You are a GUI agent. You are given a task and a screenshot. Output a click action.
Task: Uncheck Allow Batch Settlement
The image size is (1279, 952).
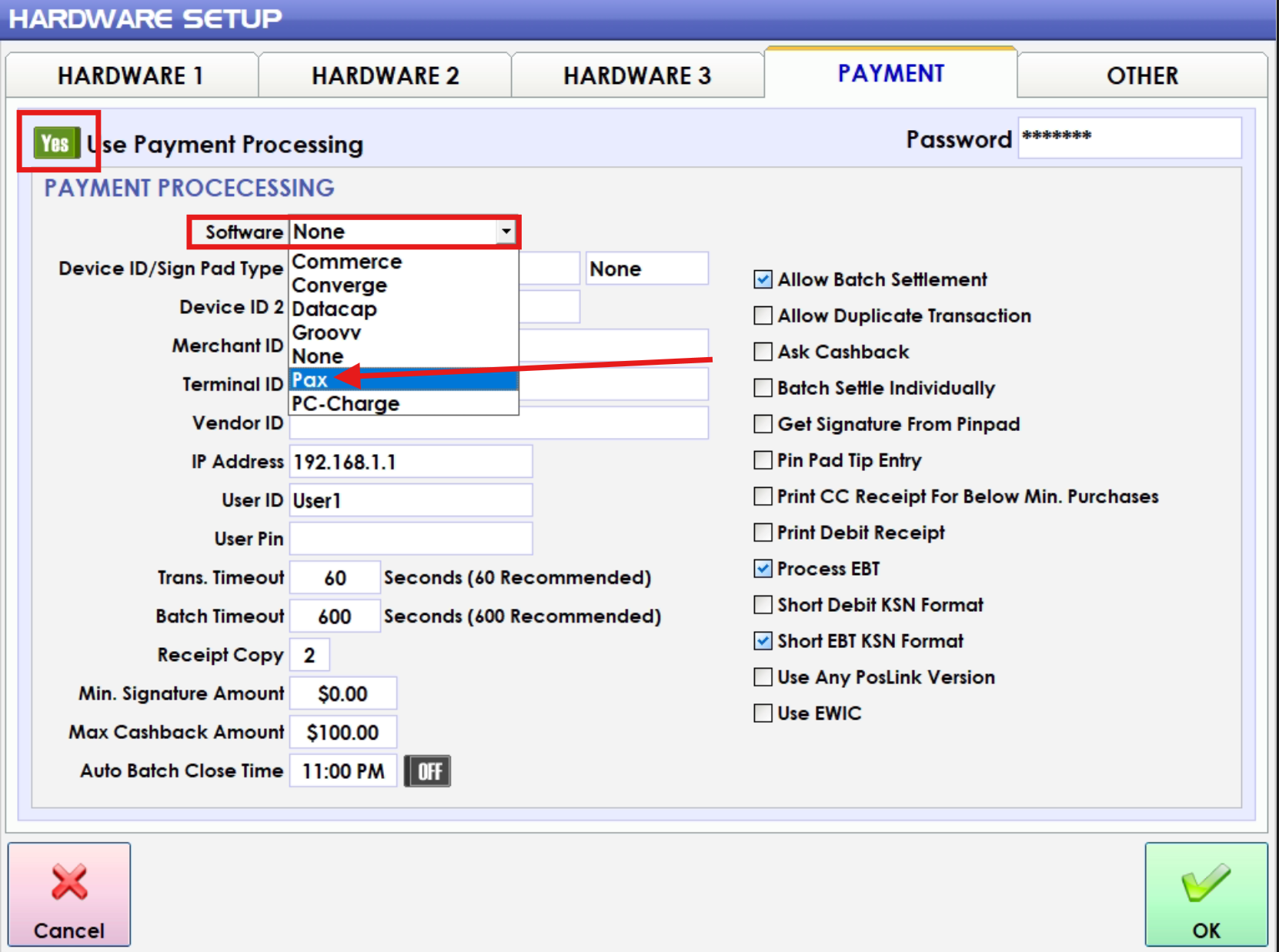pyautogui.click(x=763, y=279)
